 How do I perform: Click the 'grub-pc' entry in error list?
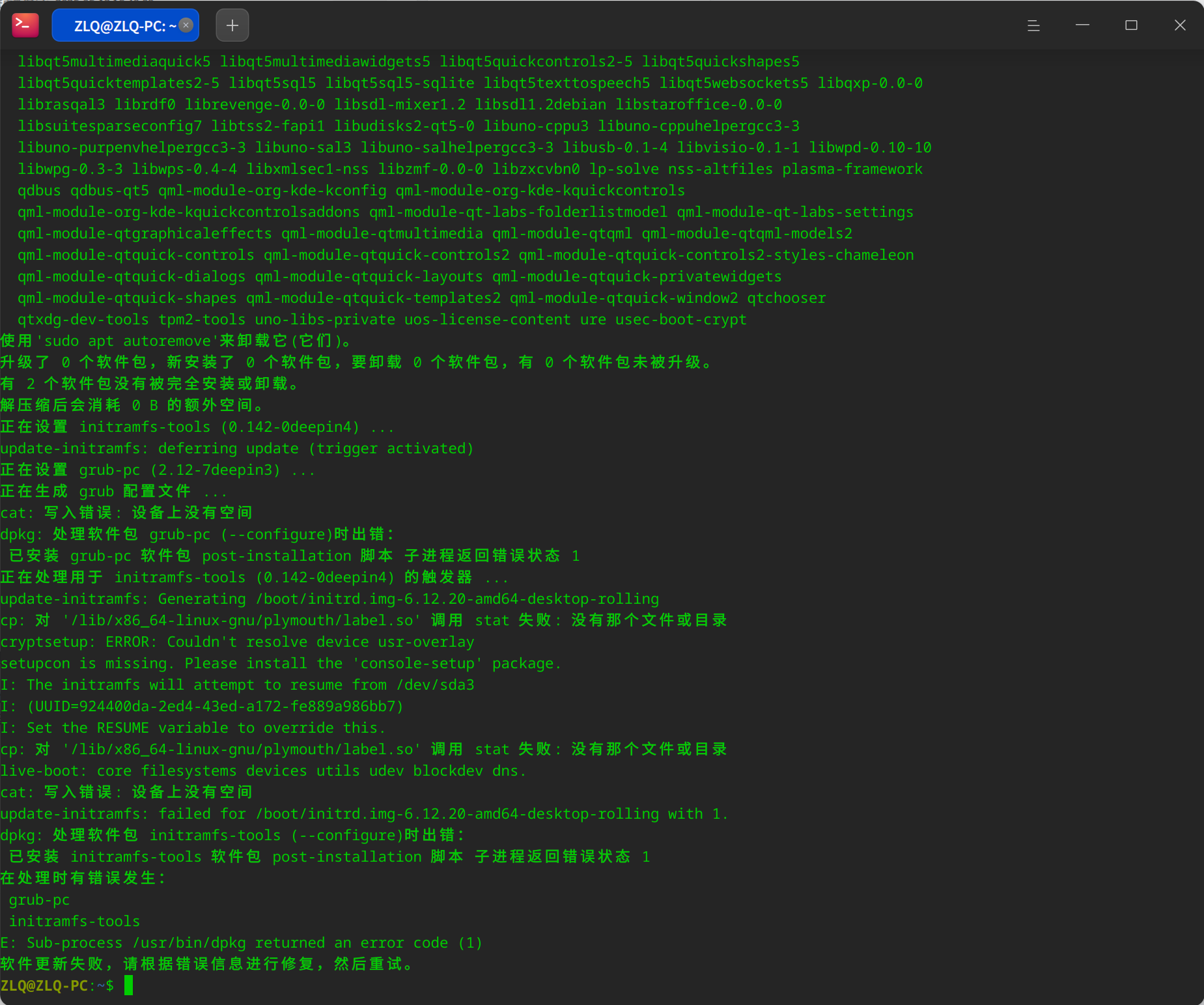[39, 899]
